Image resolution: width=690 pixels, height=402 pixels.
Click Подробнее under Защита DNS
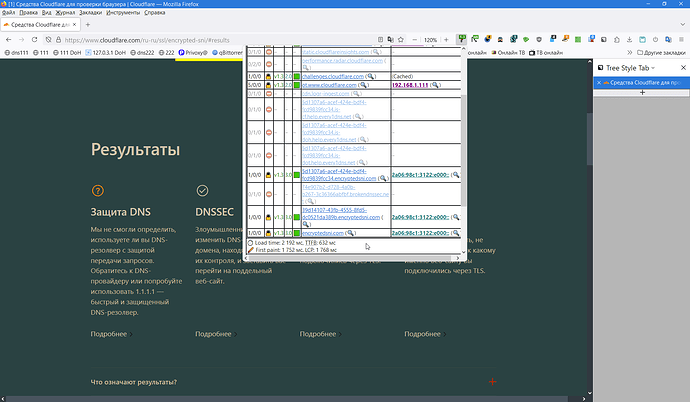111,334
